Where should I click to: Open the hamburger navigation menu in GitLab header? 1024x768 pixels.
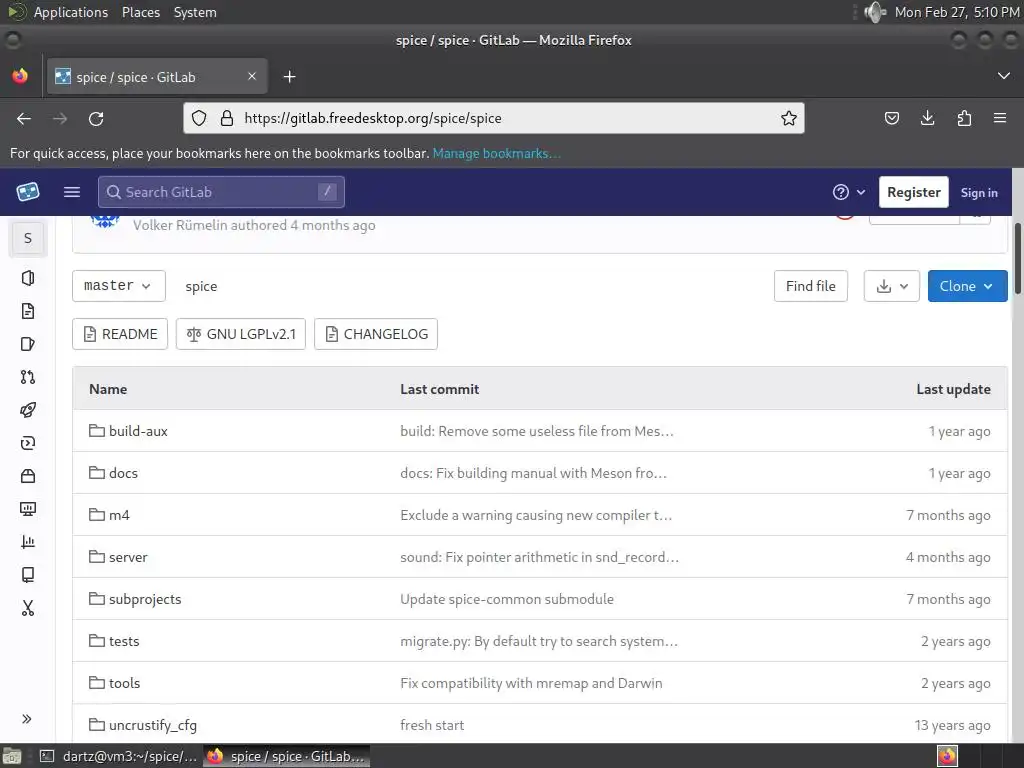coord(72,192)
